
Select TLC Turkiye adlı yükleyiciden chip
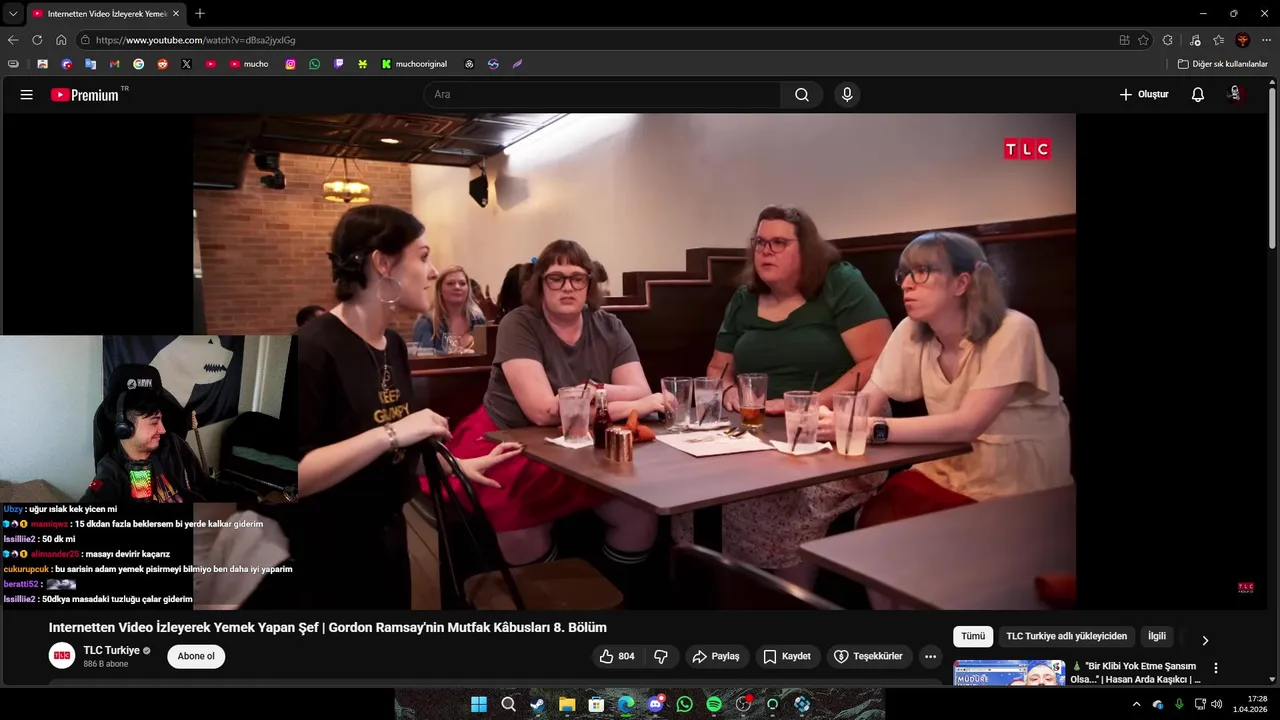point(1066,637)
